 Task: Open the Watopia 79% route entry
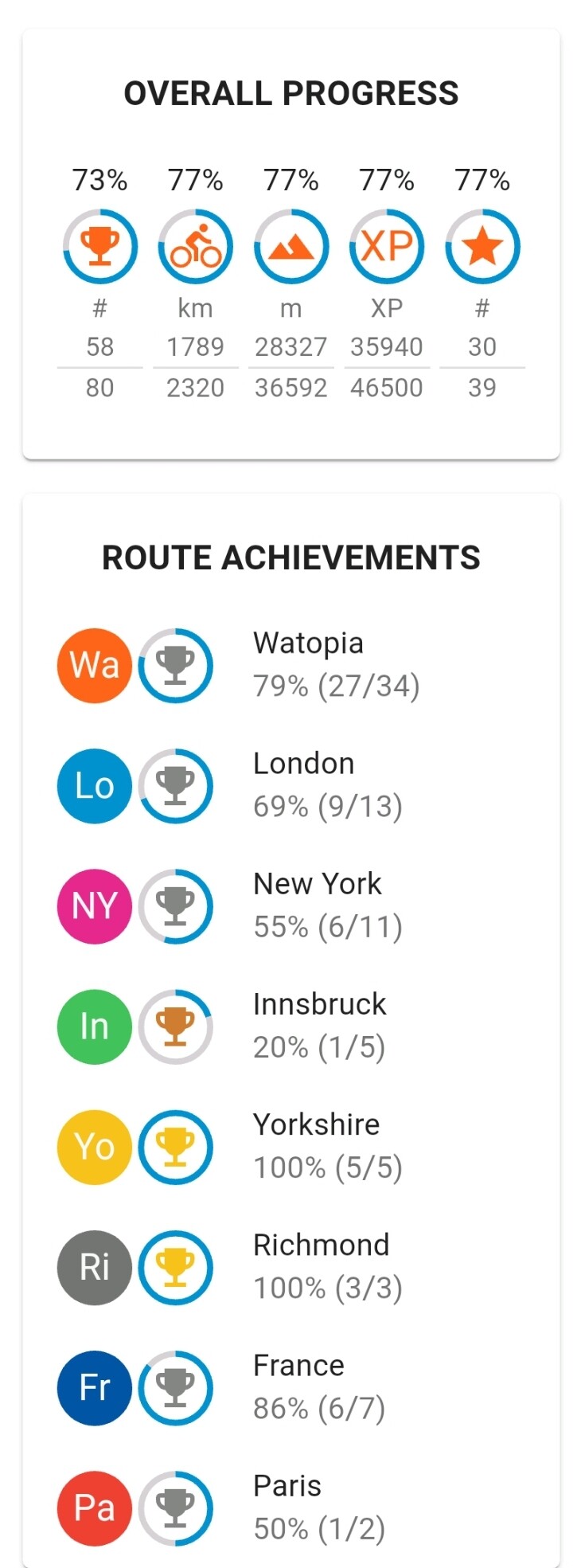click(x=291, y=666)
